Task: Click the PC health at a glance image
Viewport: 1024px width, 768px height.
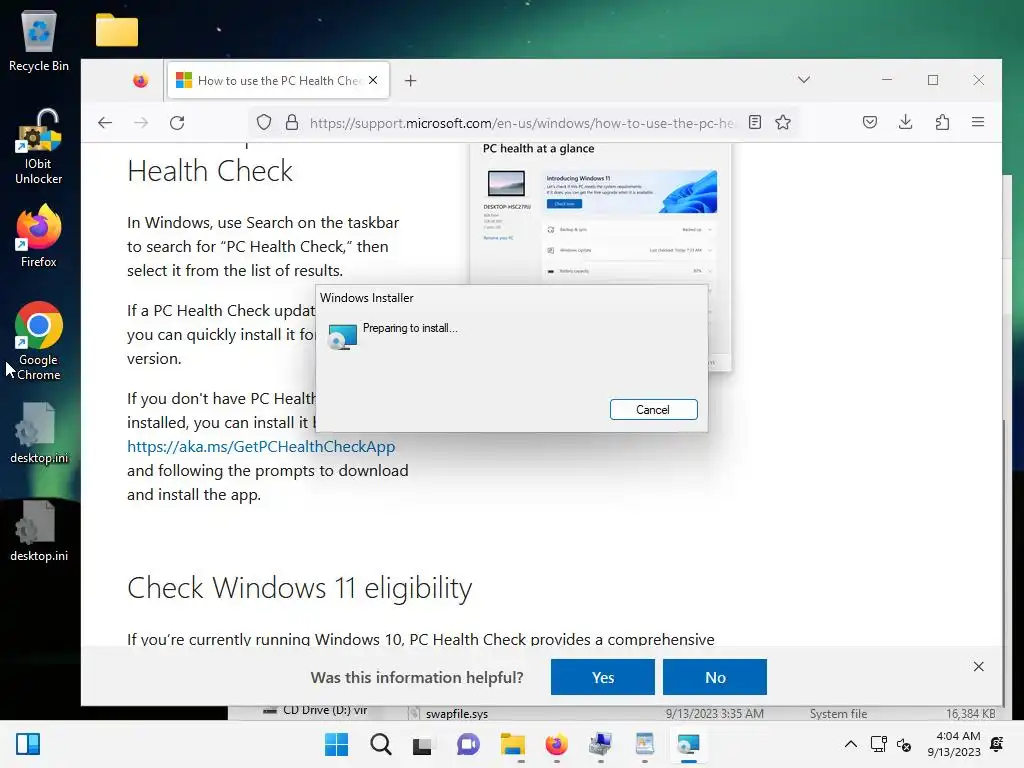Action: pos(600,216)
